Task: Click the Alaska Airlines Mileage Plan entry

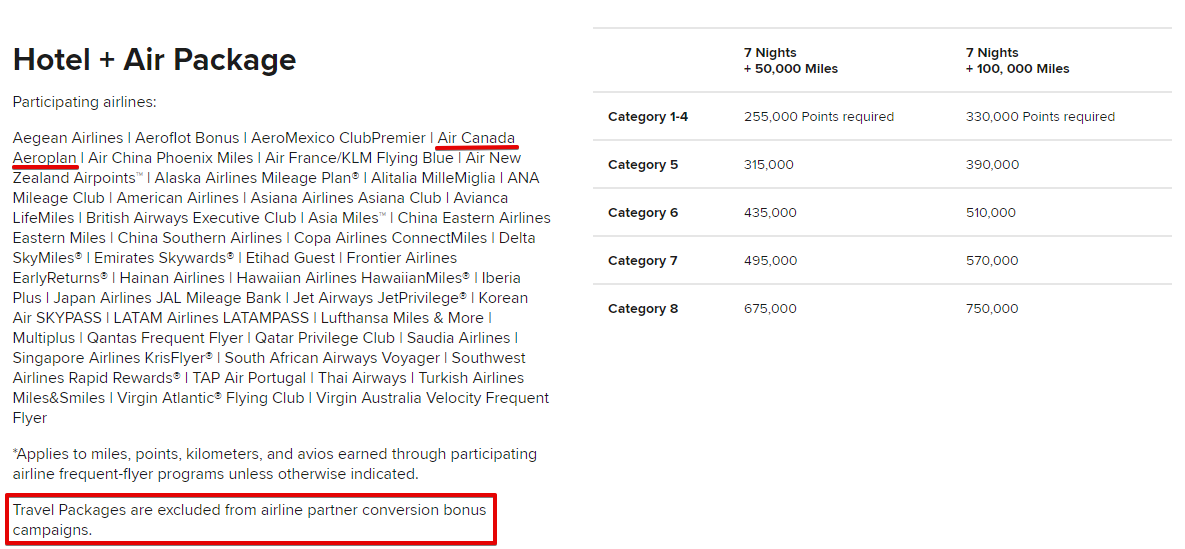Action: tap(257, 178)
